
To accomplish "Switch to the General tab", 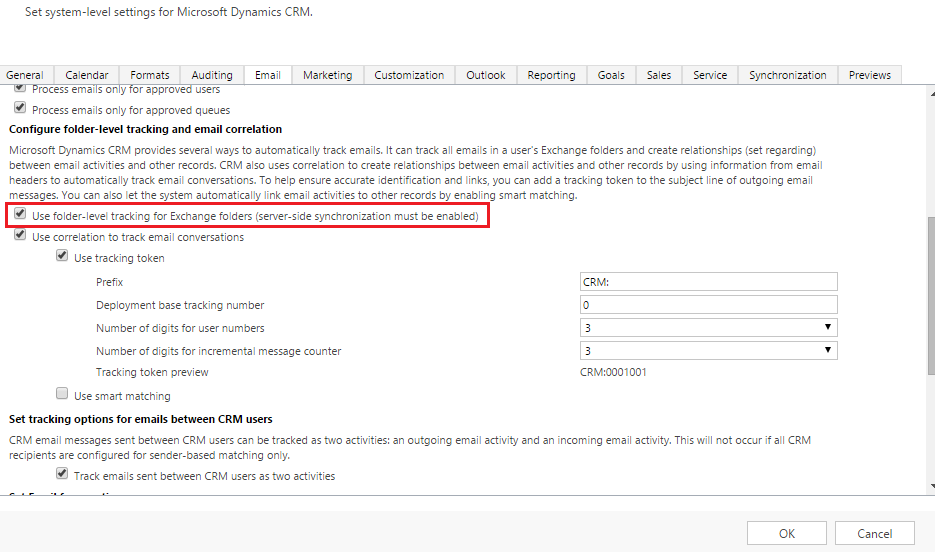I will [x=25, y=75].
